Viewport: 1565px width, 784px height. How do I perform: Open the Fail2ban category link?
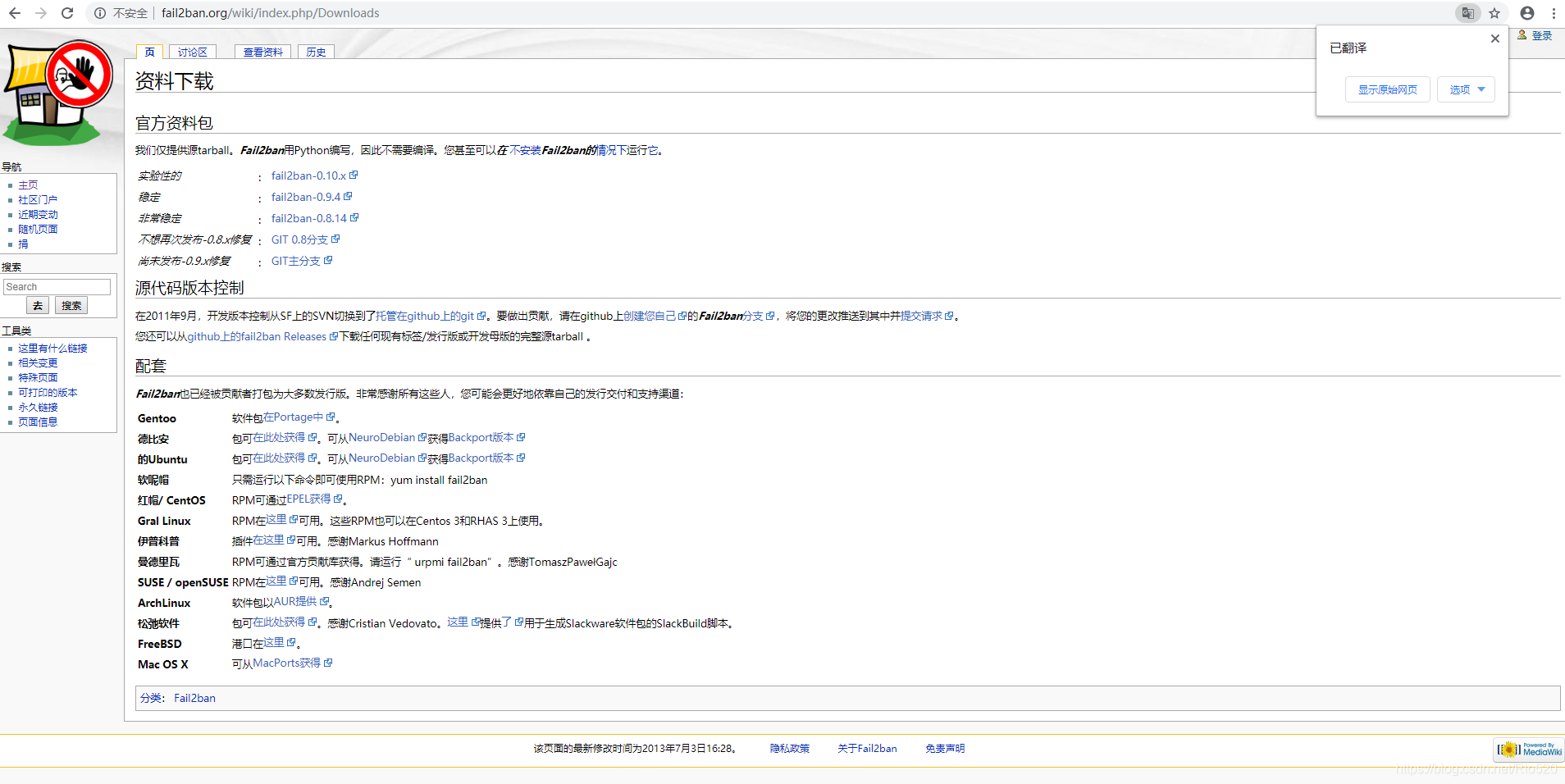pos(194,699)
